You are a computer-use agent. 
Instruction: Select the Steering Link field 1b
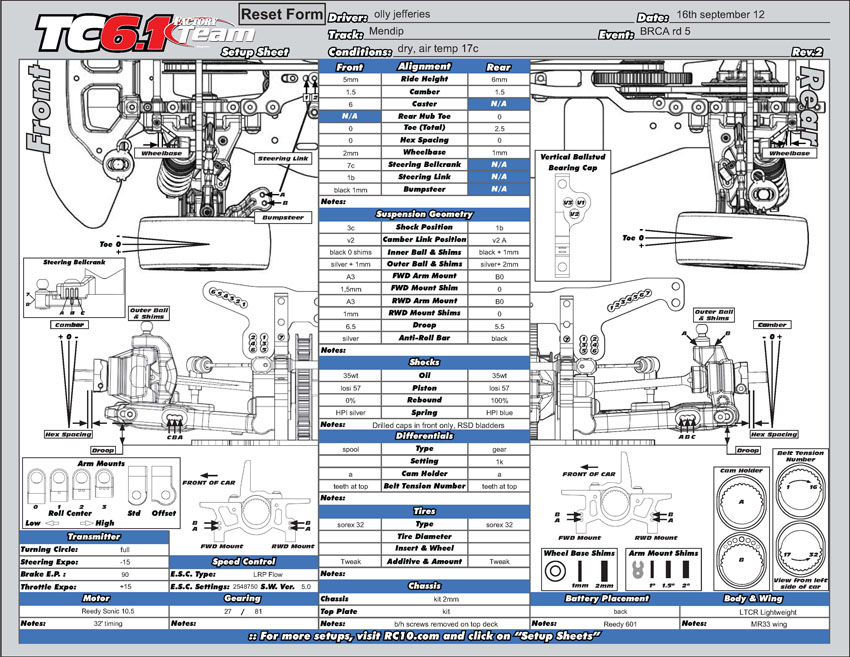coord(350,178)
